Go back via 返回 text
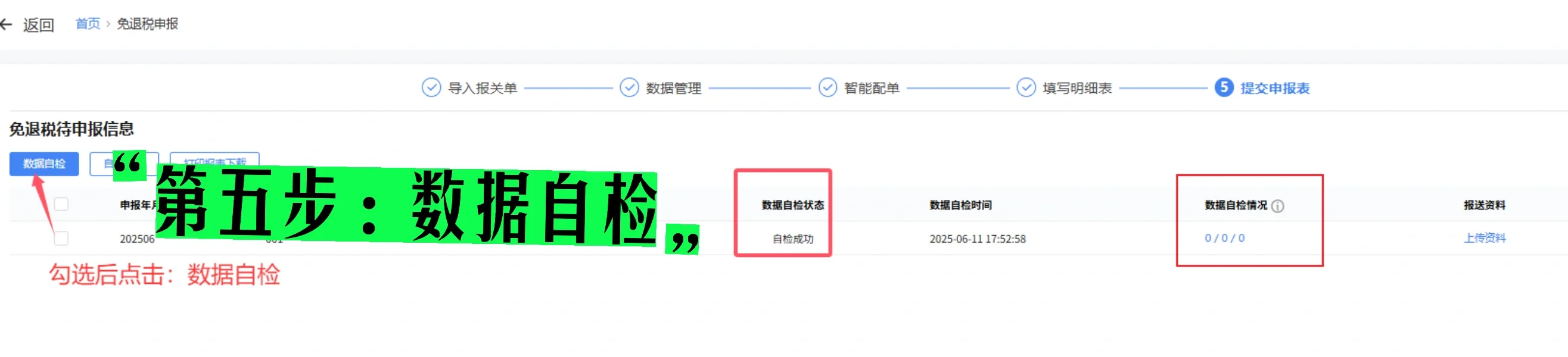The width and height of the screenshot is (1568, 357). coord(39,25)
